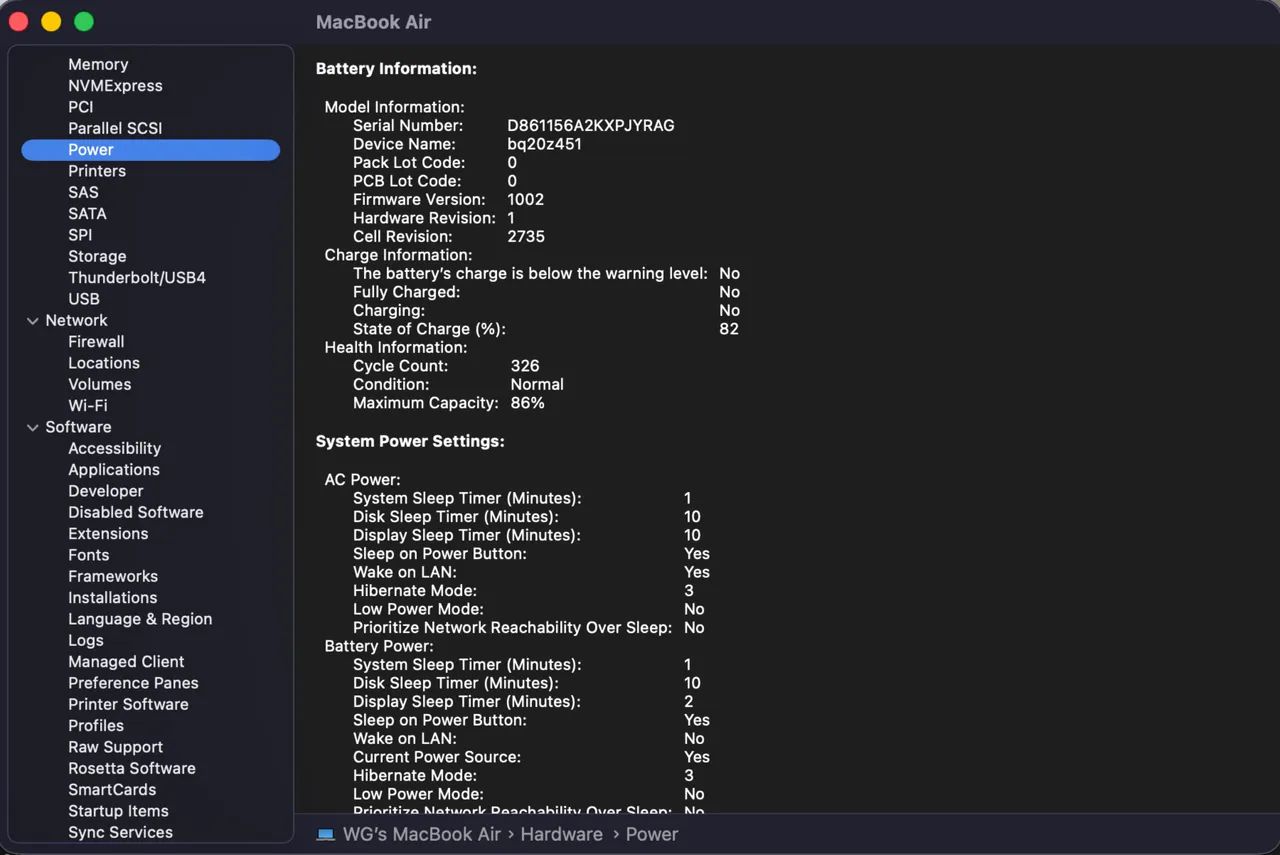Viewport: 1280px width, 855px height.
Task: Open Language & Region under Software
Action: pos(140,619)
